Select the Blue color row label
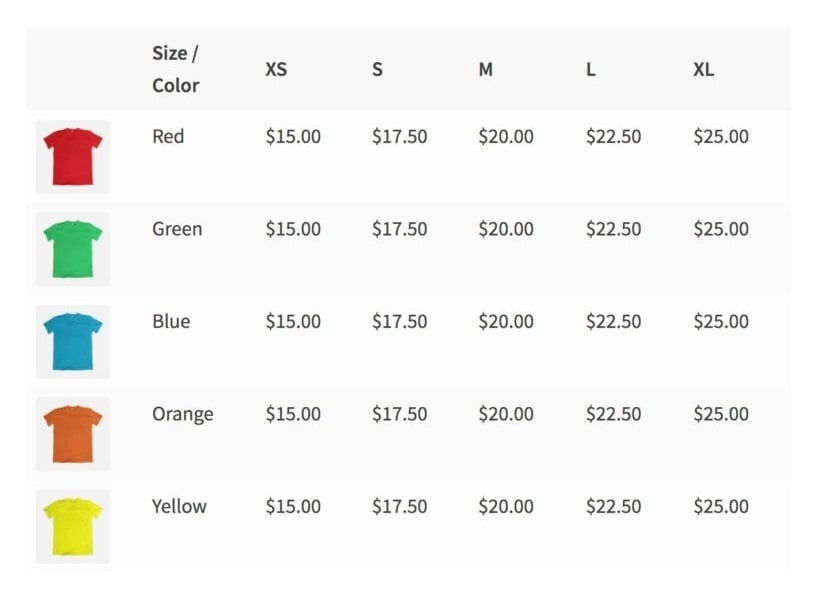 point(171,322)
